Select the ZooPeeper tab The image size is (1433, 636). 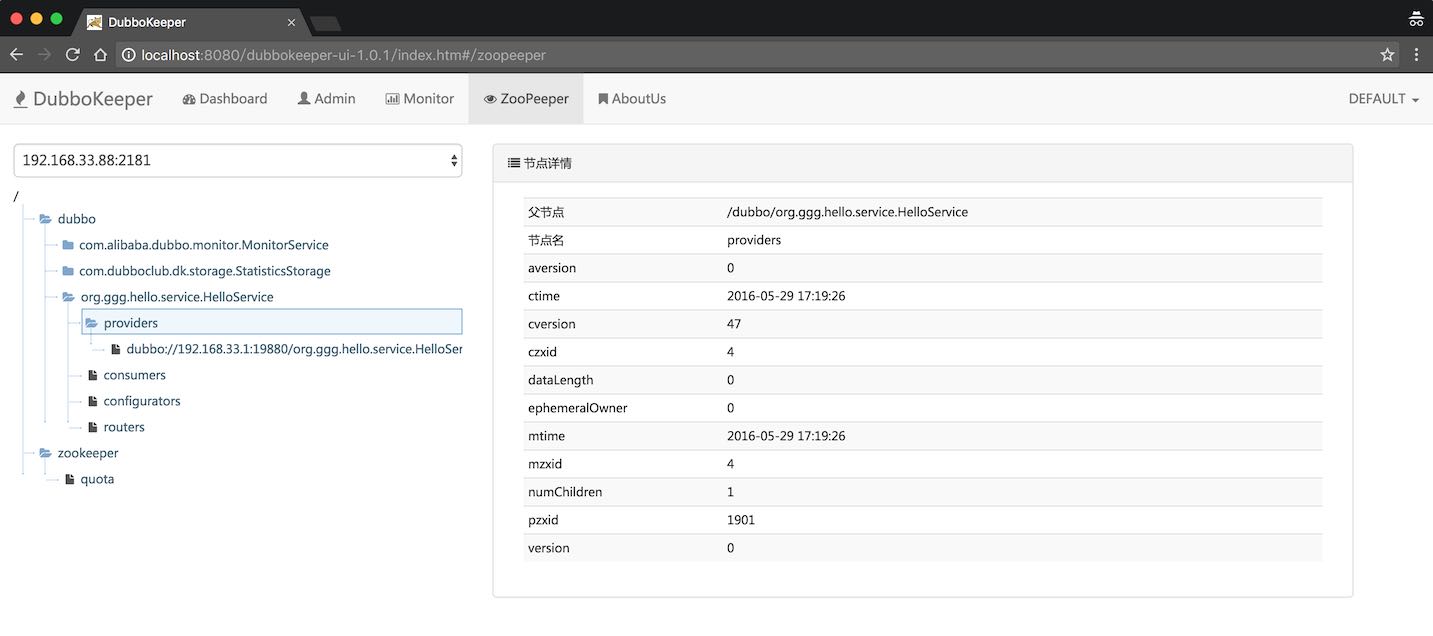[x=526, y=98]
